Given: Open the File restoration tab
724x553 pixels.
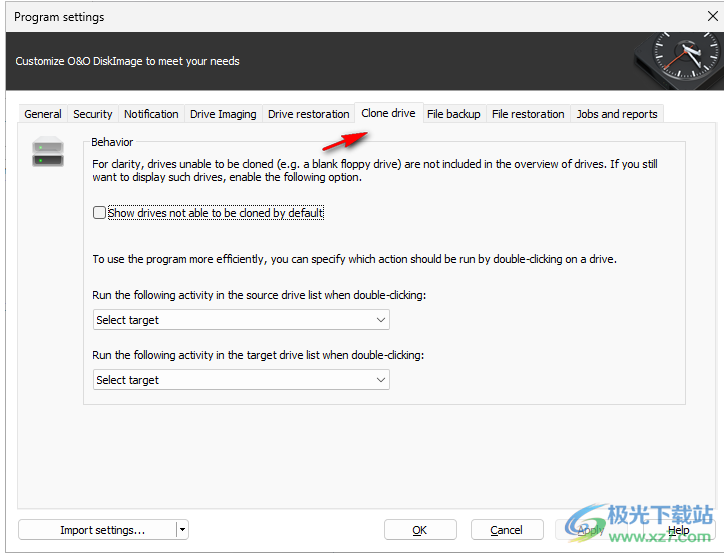Looking at the screenshot, I should coord(528,114).
